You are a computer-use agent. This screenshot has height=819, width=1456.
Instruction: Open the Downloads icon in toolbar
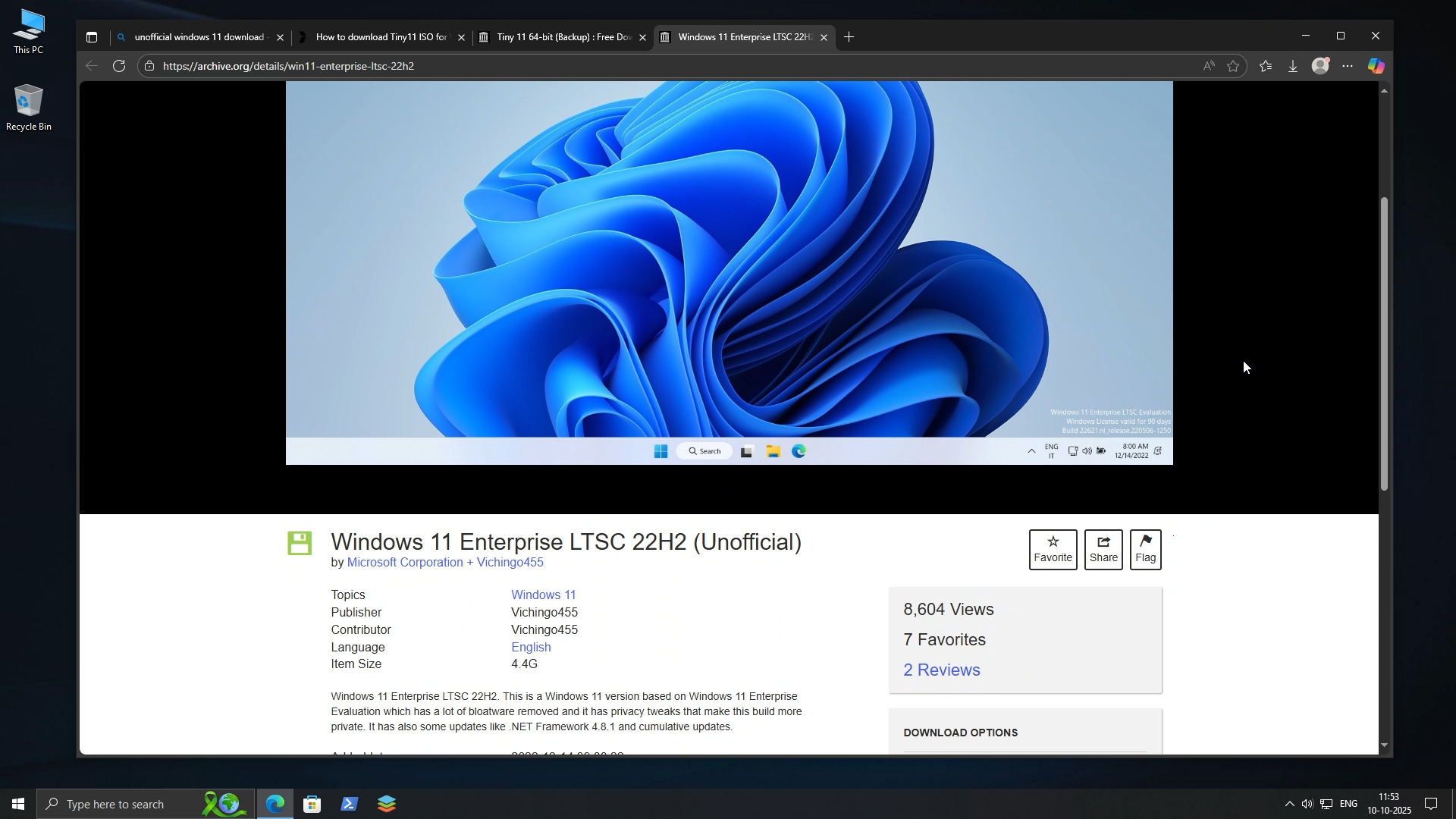1293,66
